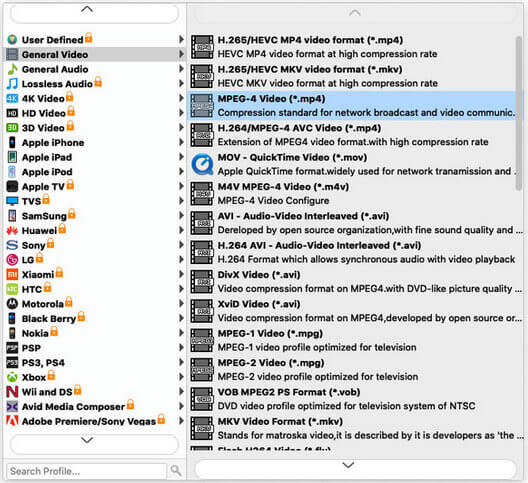Choose MPEG-2 Video (*.mpg) format

point(355,369)
